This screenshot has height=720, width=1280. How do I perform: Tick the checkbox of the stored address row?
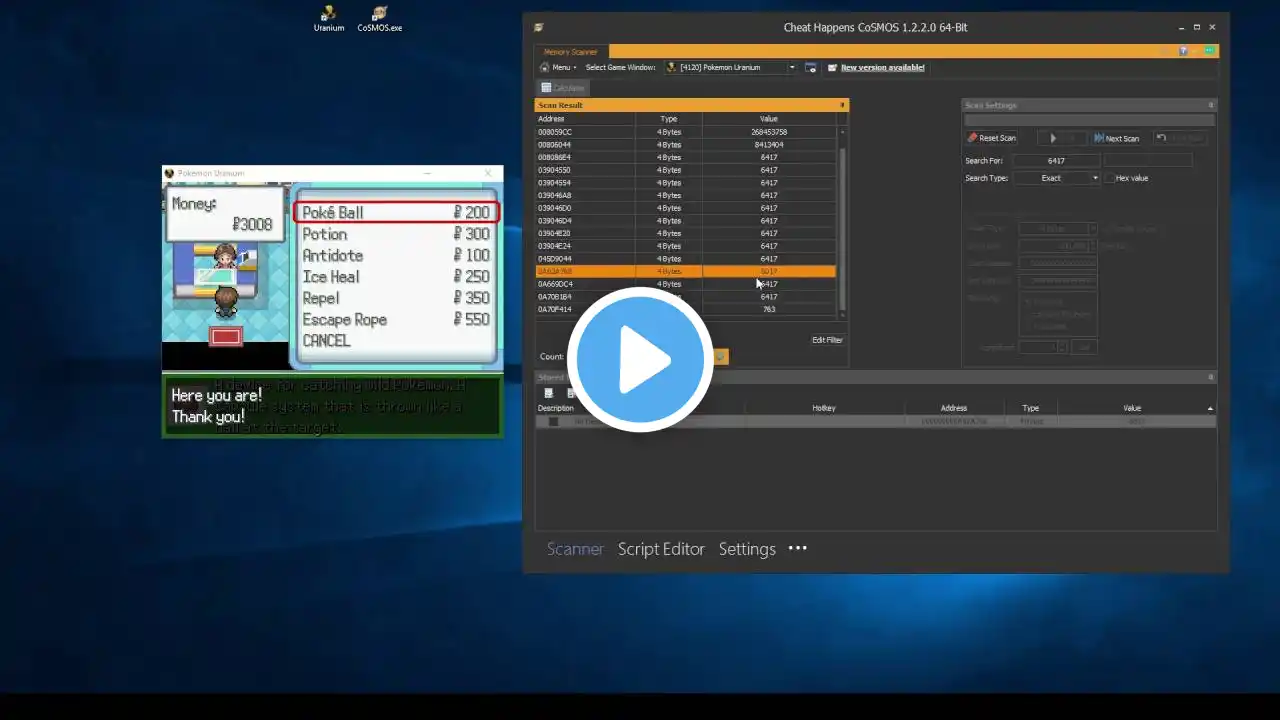[x=553, y=422]
